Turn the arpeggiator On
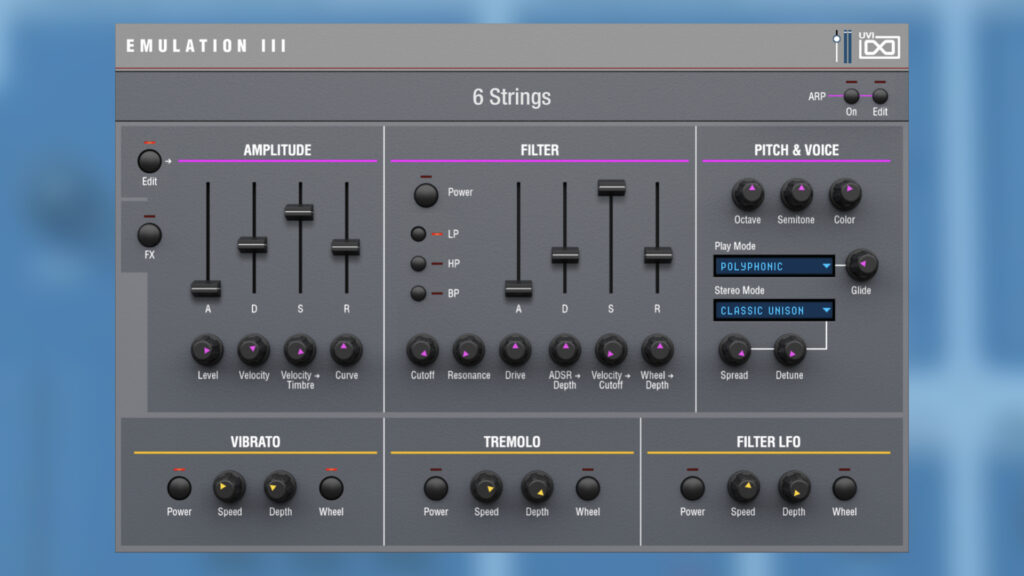The height and width of the screenshot is (576, 1024). 851,98
